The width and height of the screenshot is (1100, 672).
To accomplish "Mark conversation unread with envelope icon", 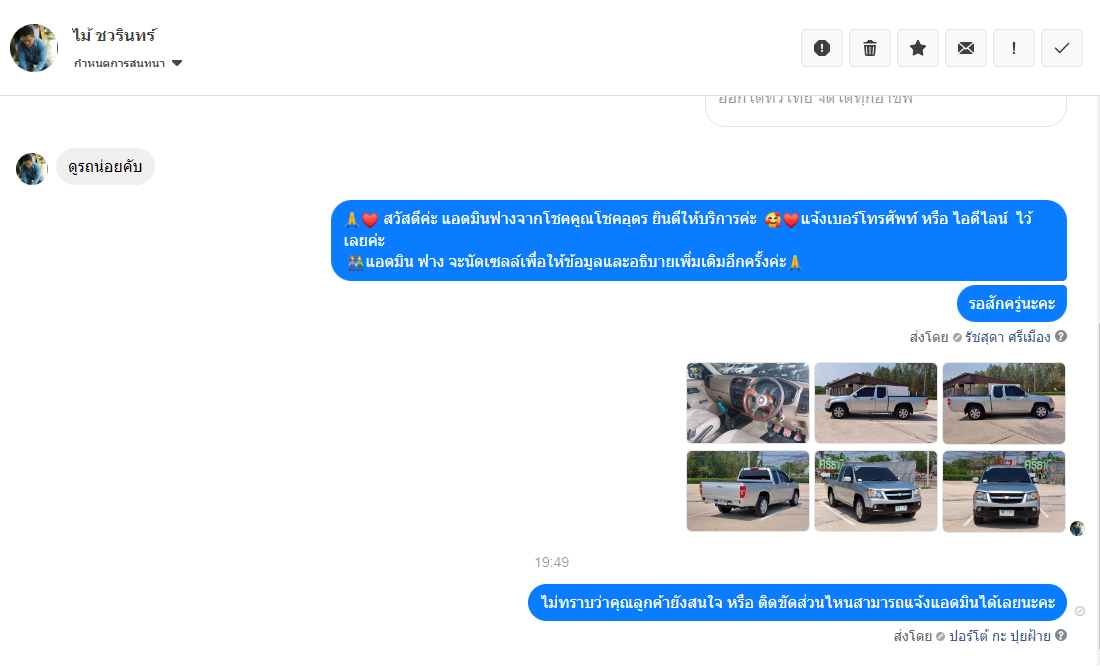I will pos(966,48).
